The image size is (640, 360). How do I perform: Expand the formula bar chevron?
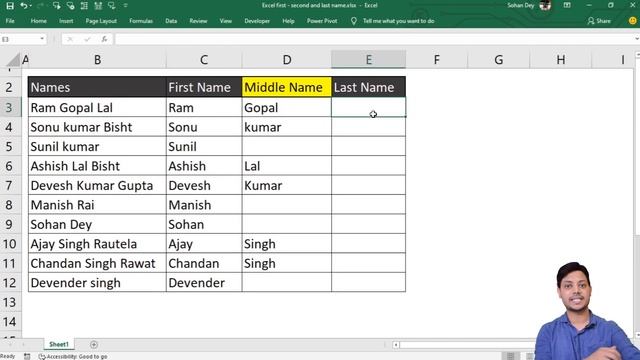637,39
